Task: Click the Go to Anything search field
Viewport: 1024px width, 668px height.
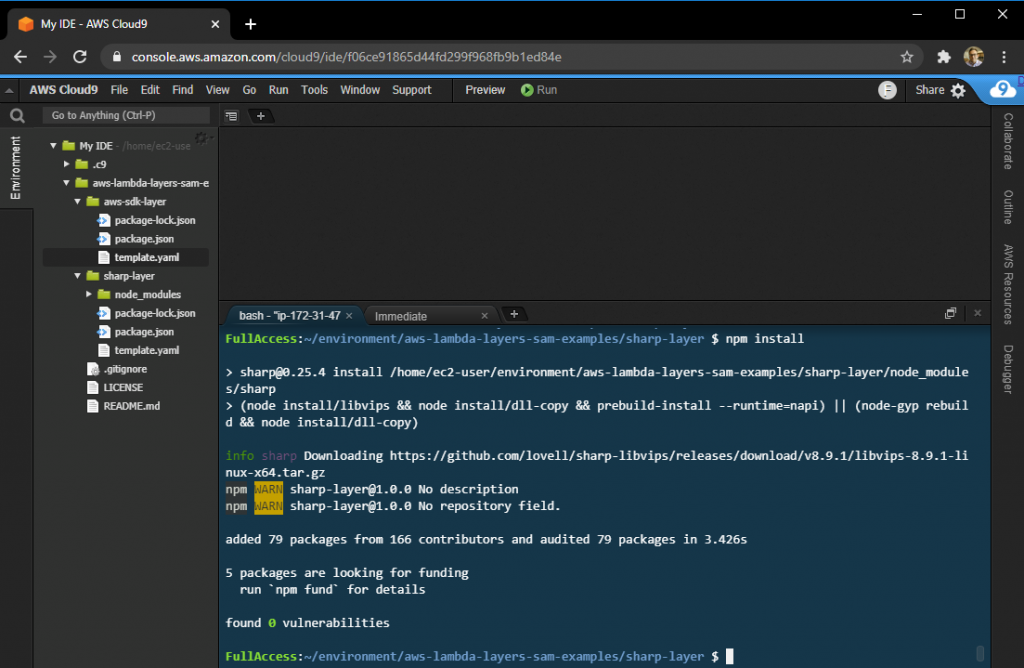Action: pyautogui.click(x=126, y=116)
